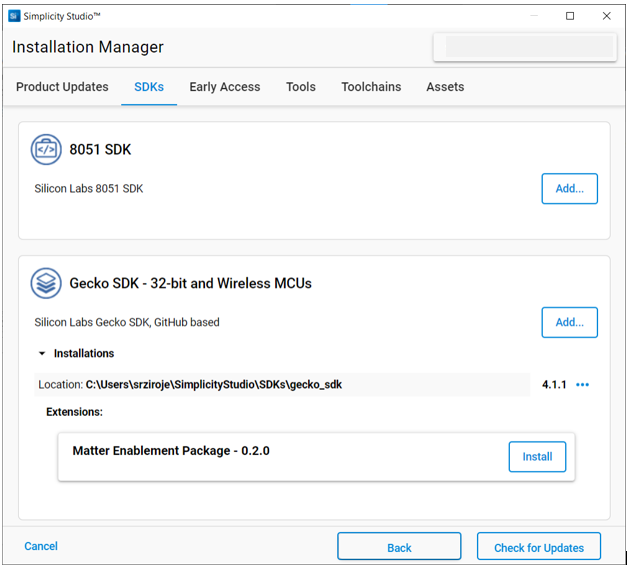Image resolution: width=630 pixels, height=569 pixels.
Task: Click the Gecko SDK stacked layers icon
Action: 46,283
